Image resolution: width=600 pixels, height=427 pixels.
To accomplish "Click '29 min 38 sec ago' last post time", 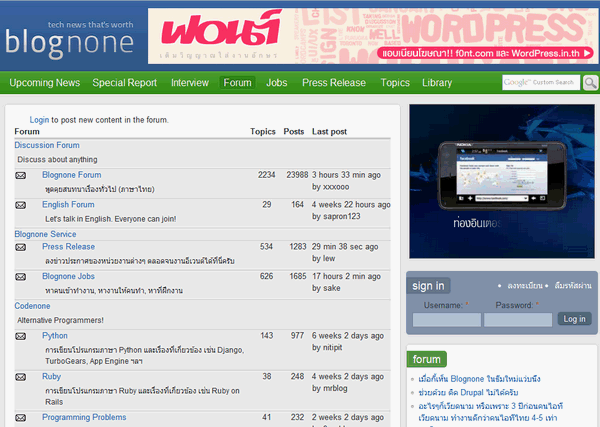I will tap(345, 247).
